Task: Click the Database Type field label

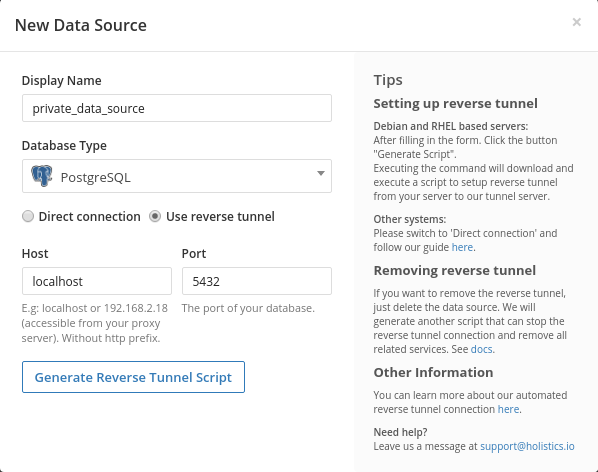Action: pyautogui.click(x=64, y=146)
